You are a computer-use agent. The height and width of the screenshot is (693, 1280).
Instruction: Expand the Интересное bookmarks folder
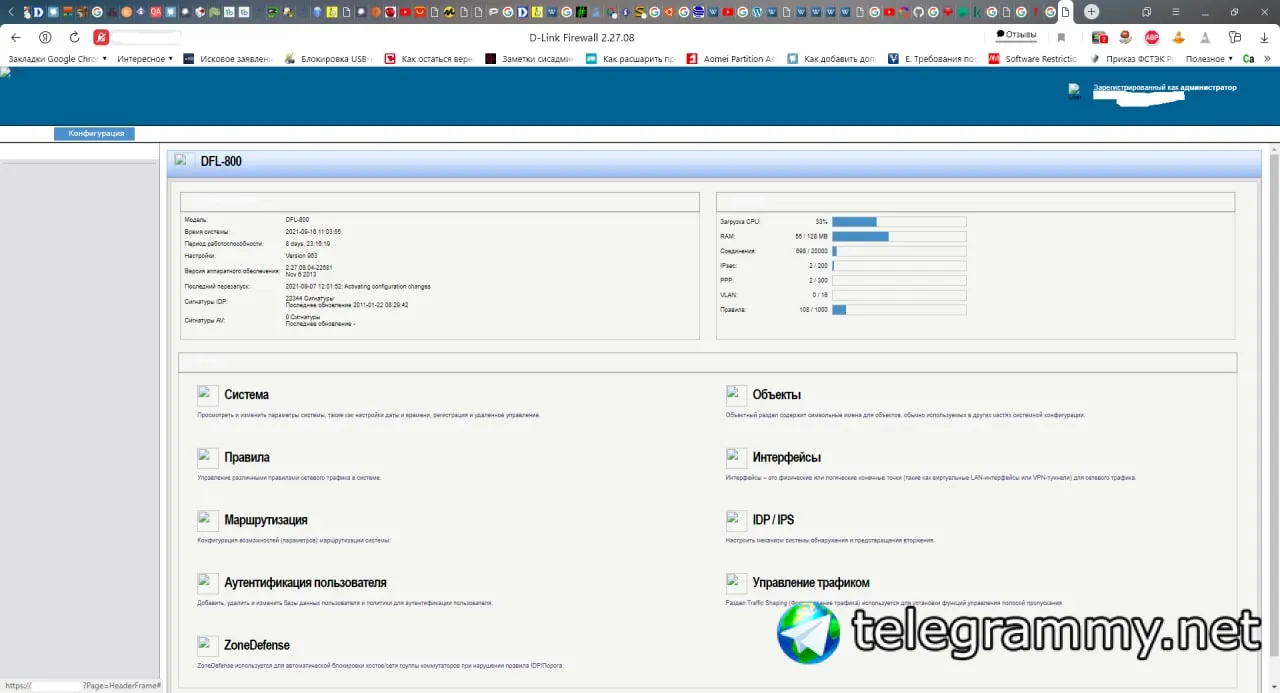coord(145,59)
